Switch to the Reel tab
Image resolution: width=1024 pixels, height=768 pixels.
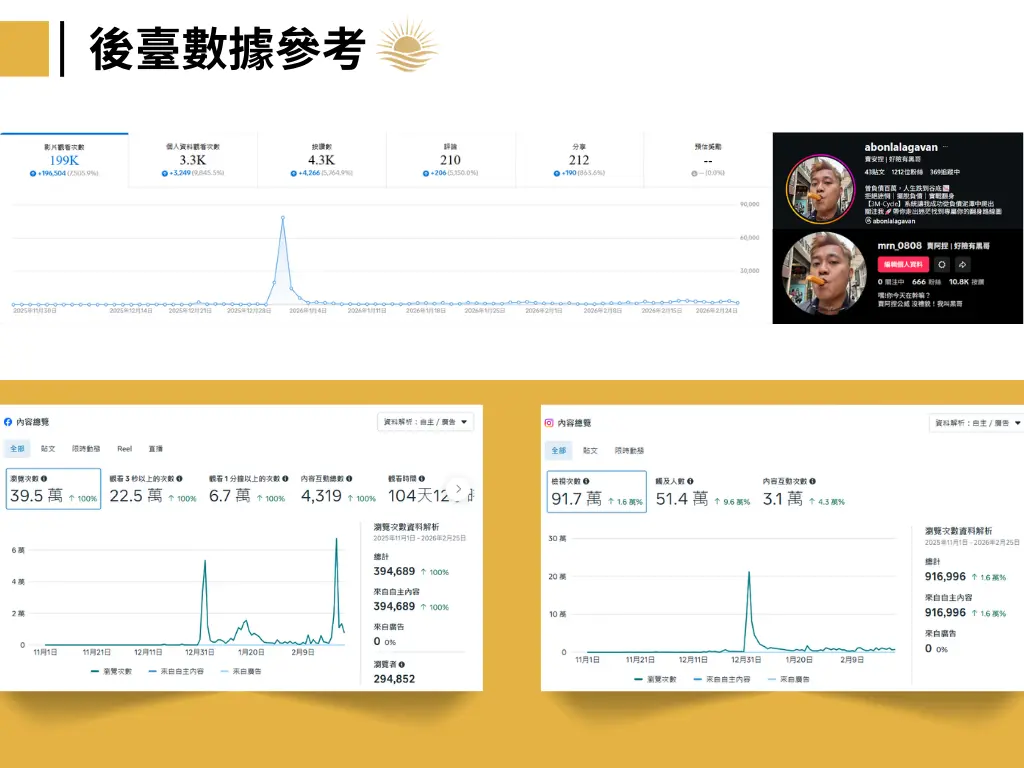pyautogui.click(x=124, y=449)
